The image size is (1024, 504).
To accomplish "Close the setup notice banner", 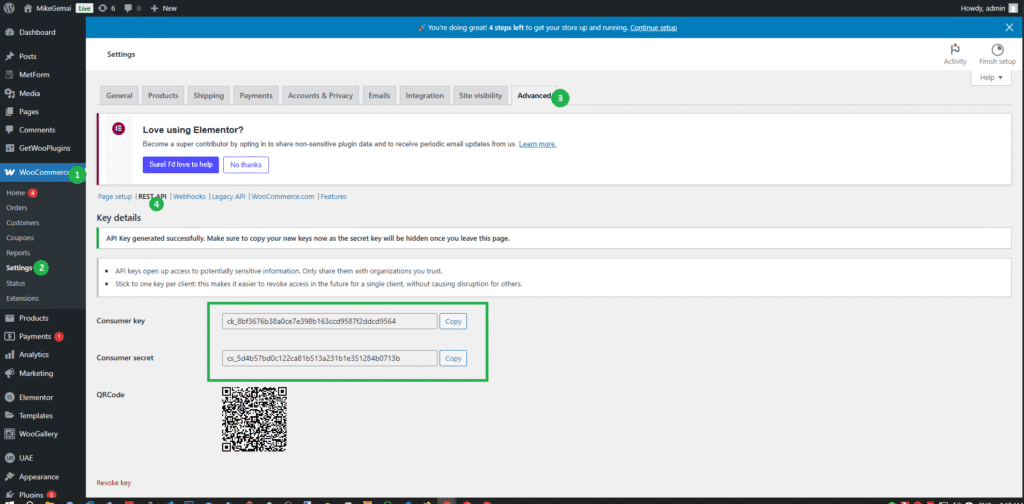I will click(x=1010, y=27).
